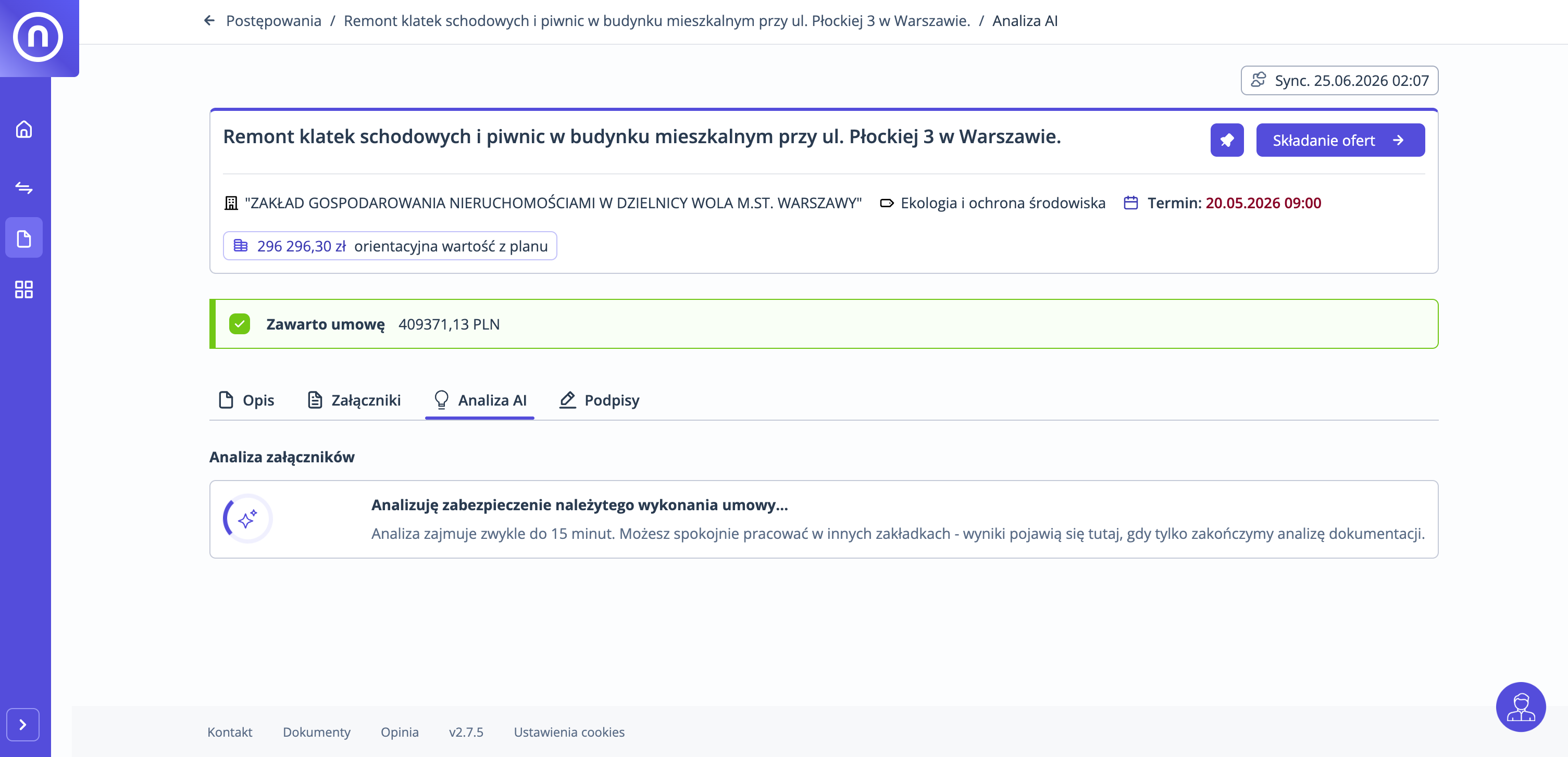This screenshot has width=1568, height=757.
Task: Open the support agent chat button
Action: click(1521, 706)
